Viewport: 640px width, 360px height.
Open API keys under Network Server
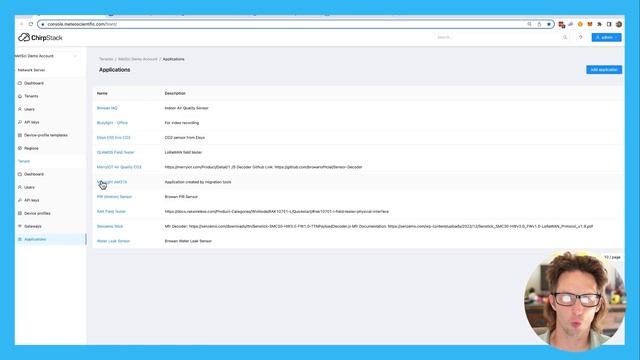point(31,122)
